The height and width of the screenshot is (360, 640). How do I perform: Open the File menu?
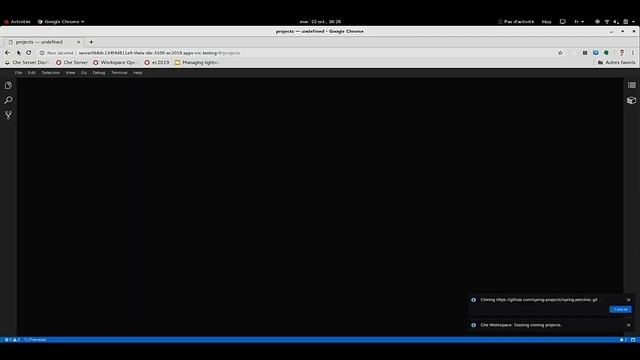click(18, 73)
